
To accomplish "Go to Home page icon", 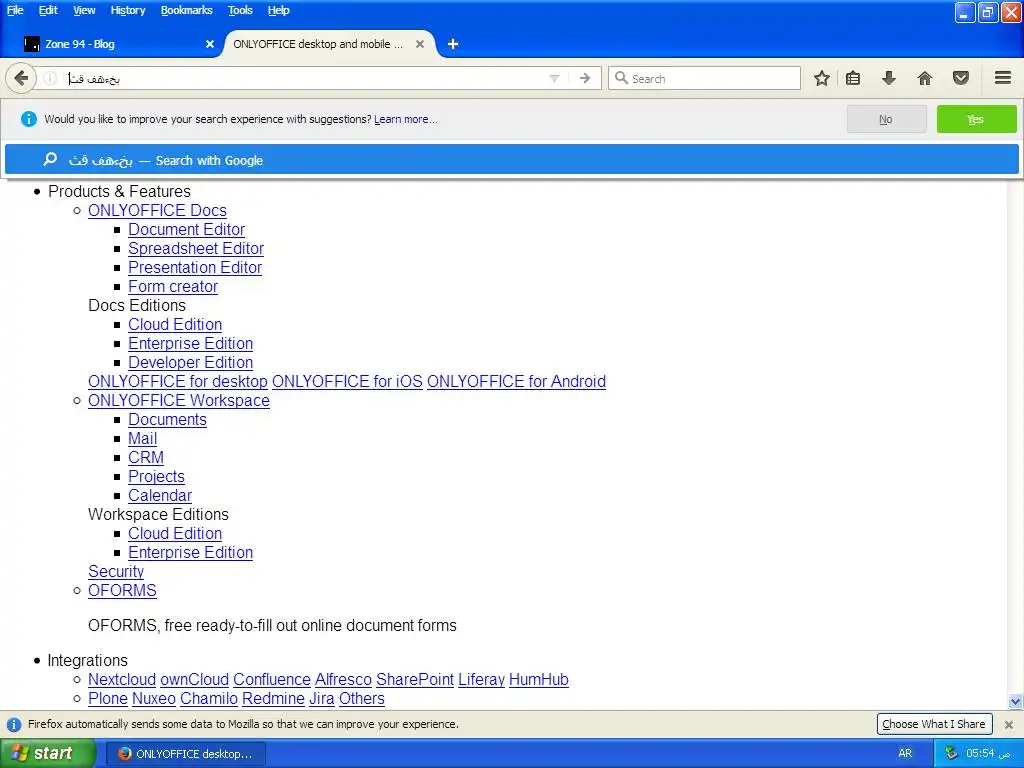I will click(924, 78).
